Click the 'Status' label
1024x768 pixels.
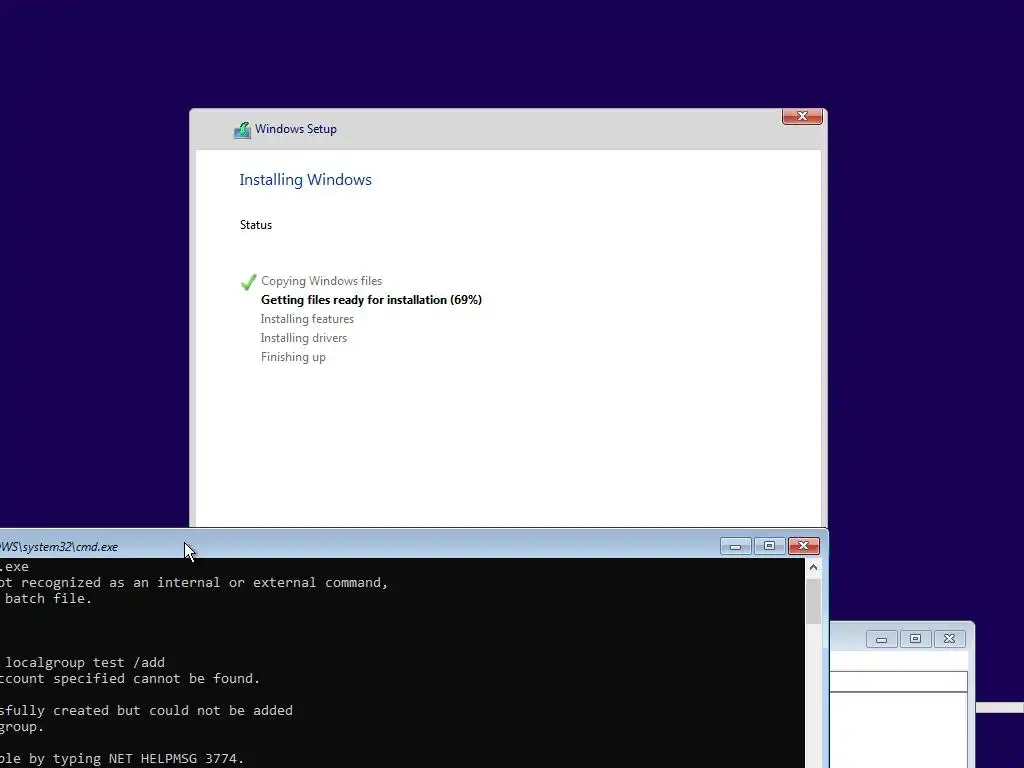256,225
